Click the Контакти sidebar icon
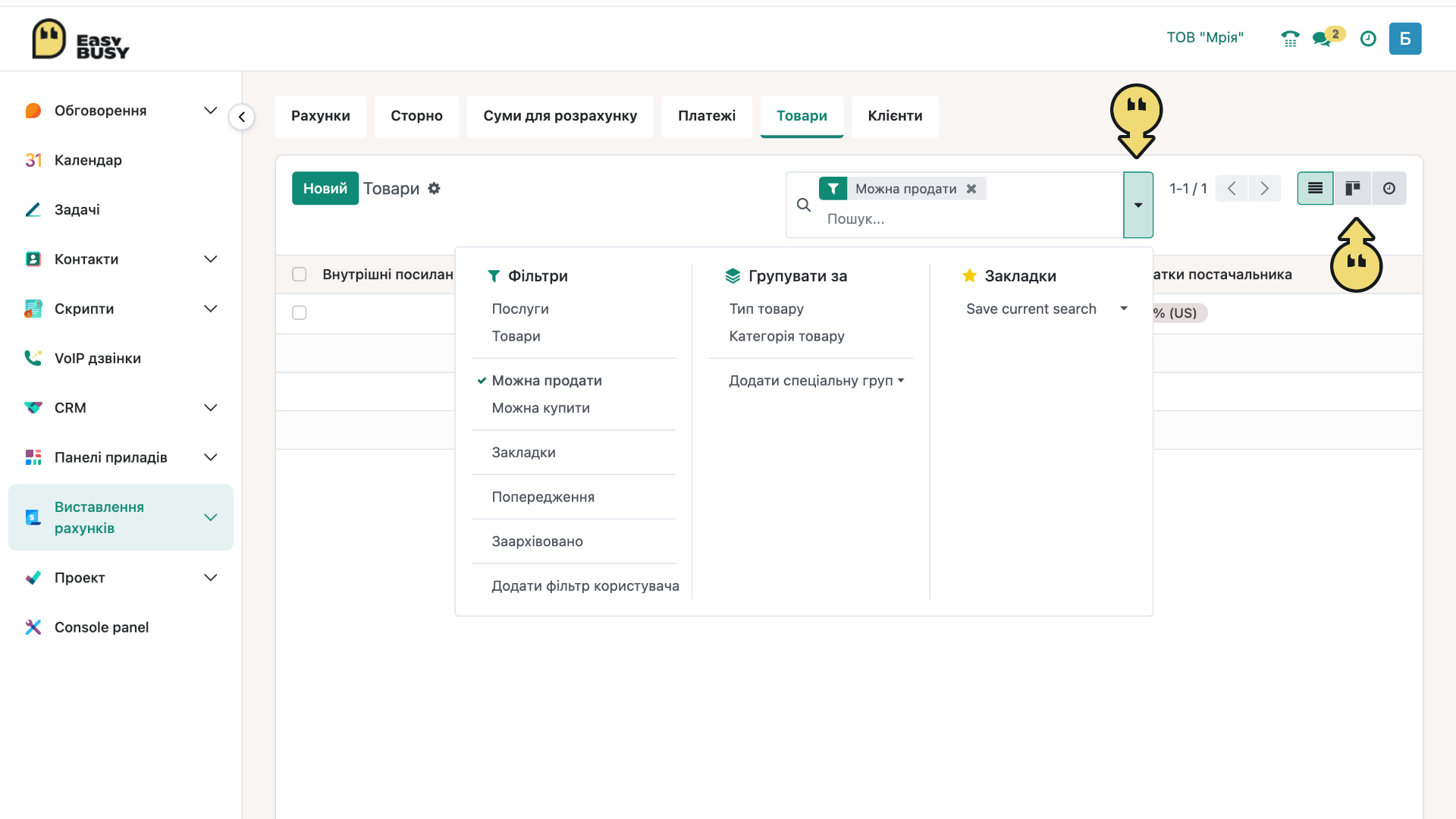The width and height of the screenshot is (1456, 819). click(33, 259)
